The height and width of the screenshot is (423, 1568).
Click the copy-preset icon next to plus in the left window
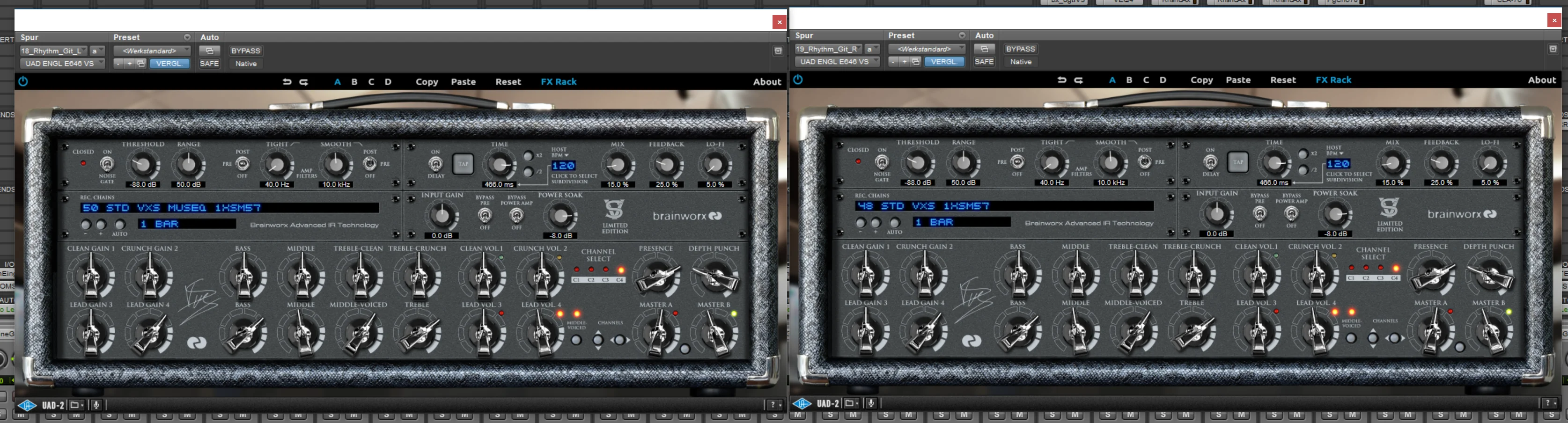(x=140, y=63)
